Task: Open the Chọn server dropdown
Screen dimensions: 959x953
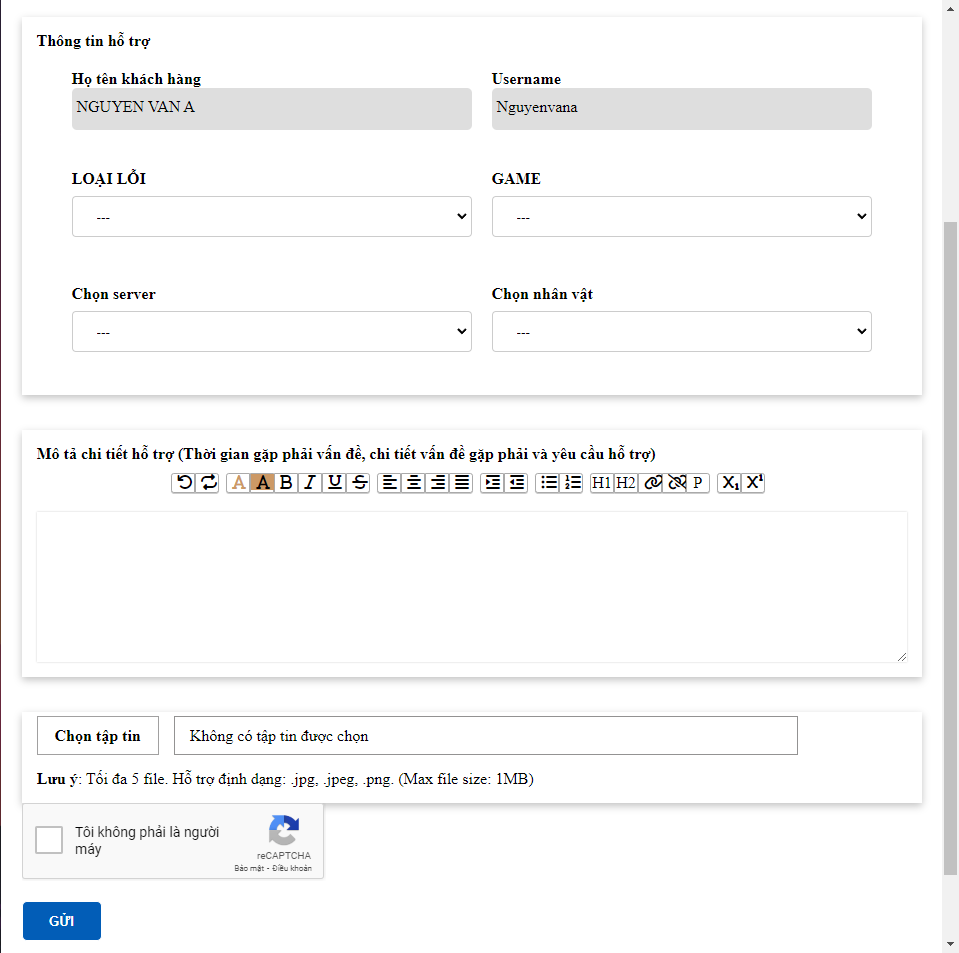Action: (271, 332)
